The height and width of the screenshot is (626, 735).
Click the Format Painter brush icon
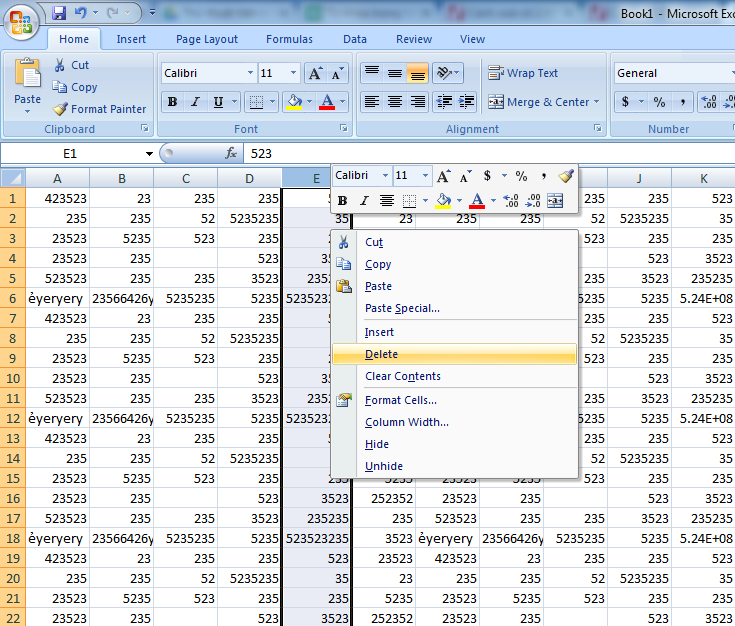[x=61, y=109]
